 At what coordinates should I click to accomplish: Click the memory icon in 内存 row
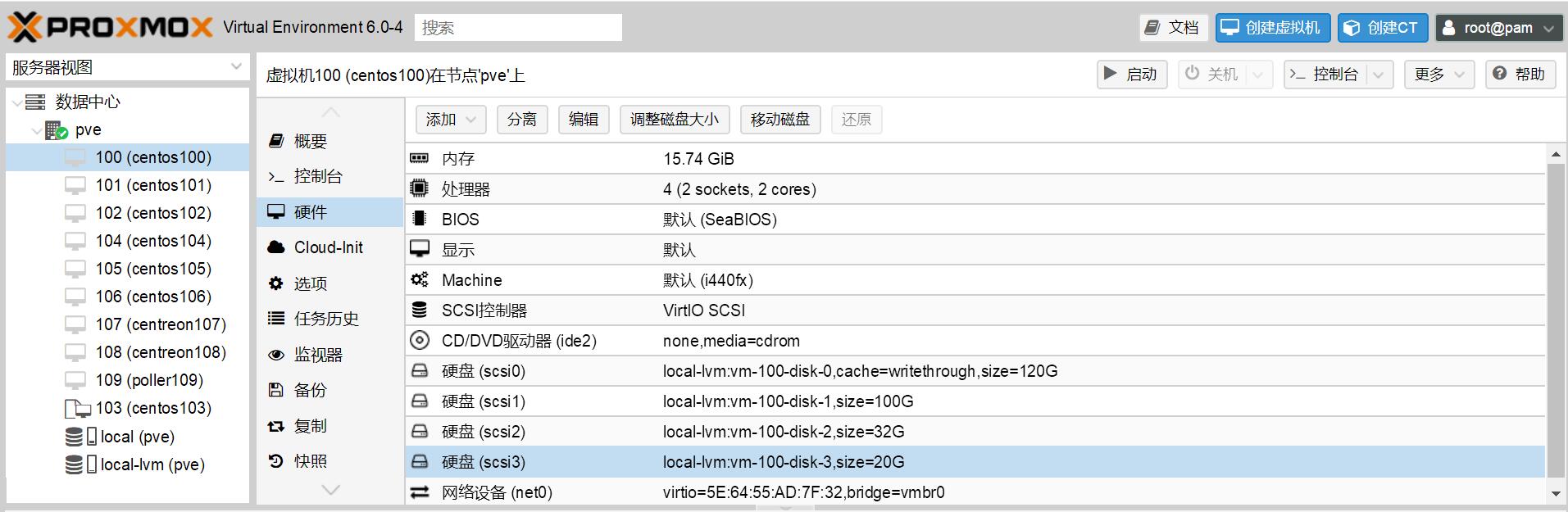(419, 158)
